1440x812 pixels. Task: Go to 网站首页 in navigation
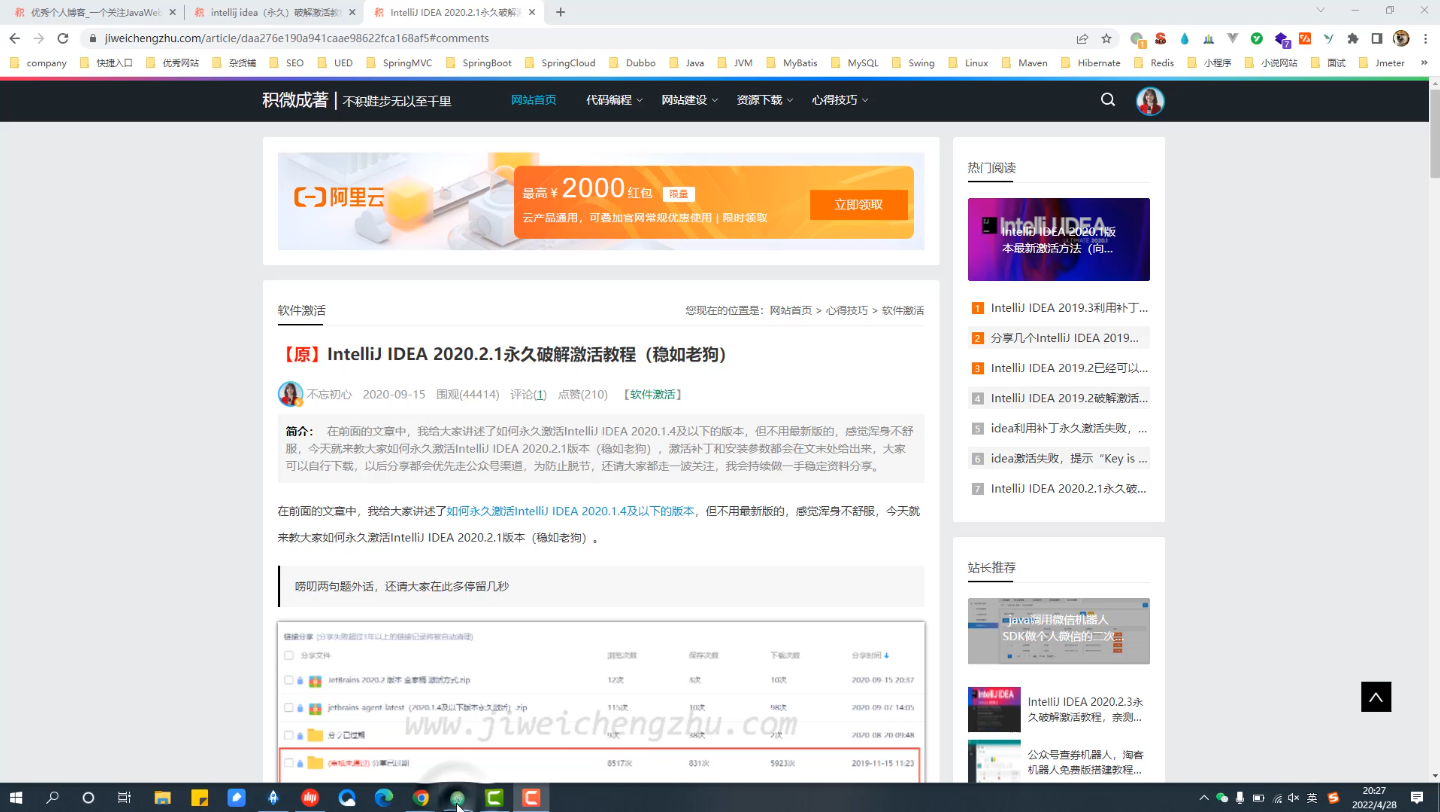(x=533, y=100)
